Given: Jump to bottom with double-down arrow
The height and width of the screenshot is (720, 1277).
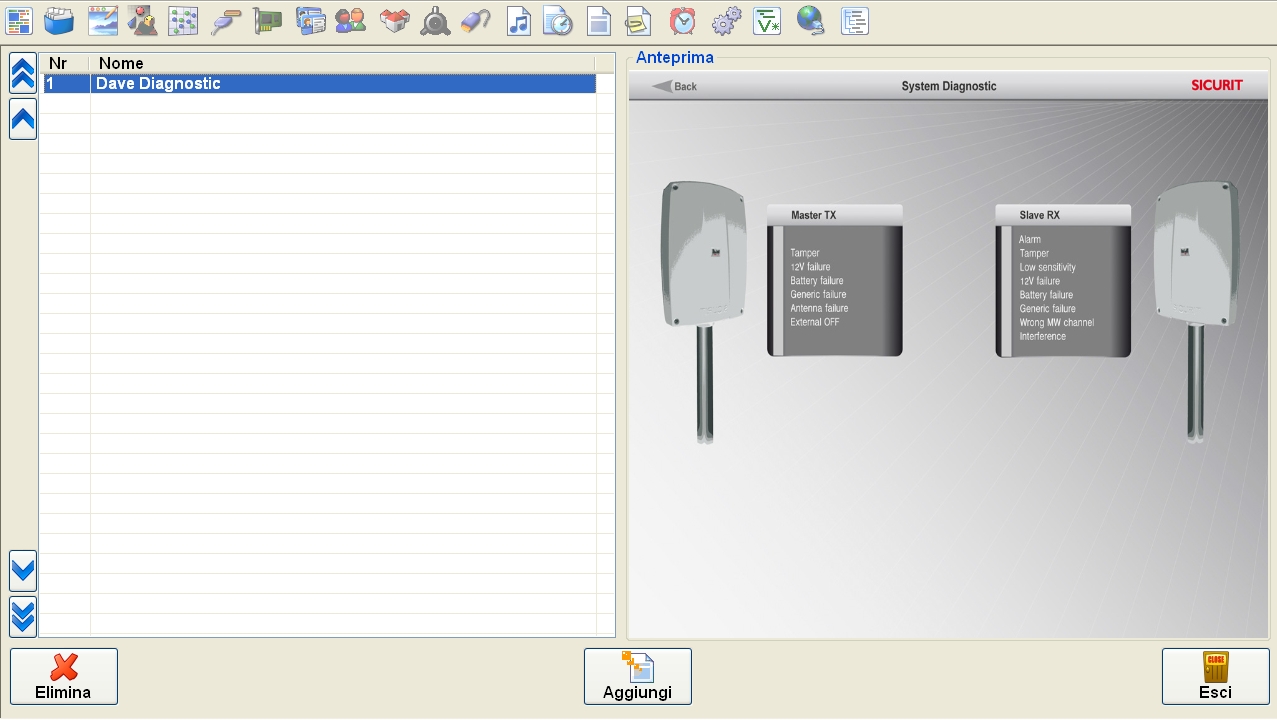Looking at the screenshot, I should coord(23,616).
